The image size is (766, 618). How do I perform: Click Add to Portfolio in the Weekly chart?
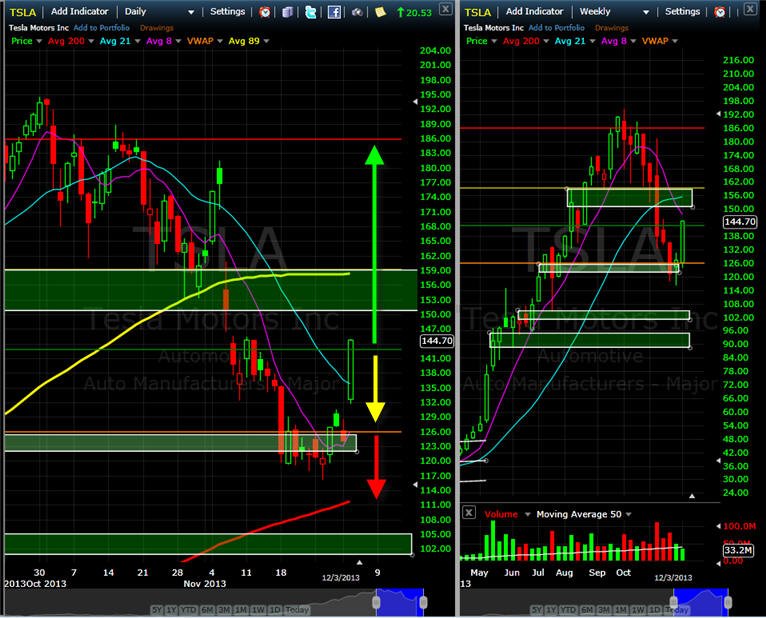coord(556,28)
